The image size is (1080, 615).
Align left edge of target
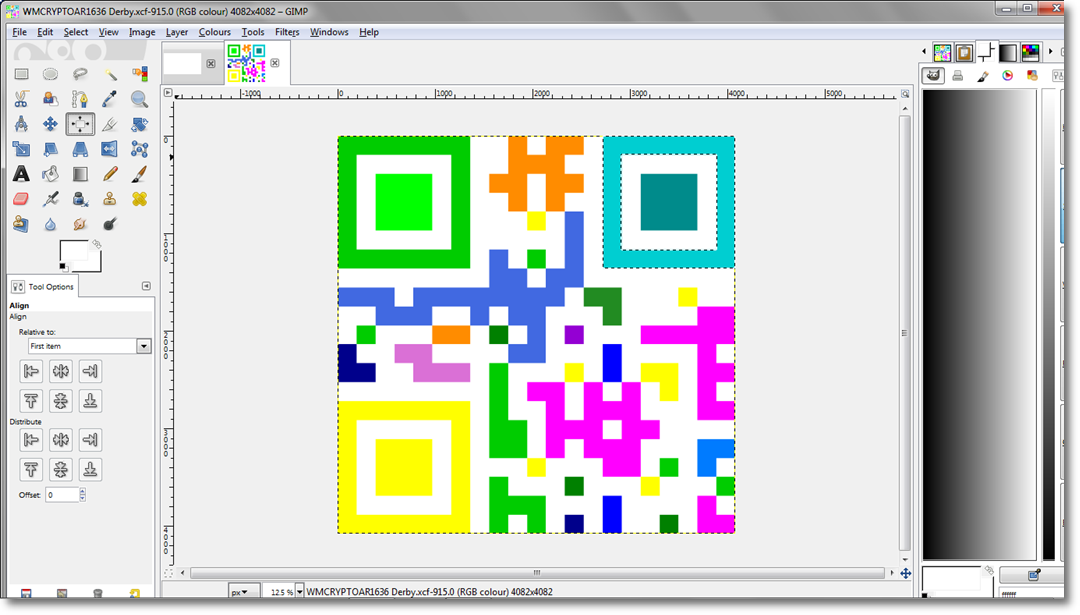tap(31, 371)
